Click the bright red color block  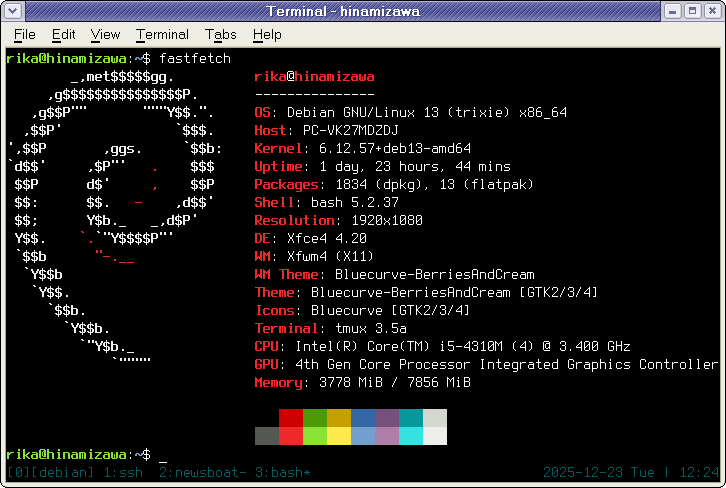tap(291, 436)
